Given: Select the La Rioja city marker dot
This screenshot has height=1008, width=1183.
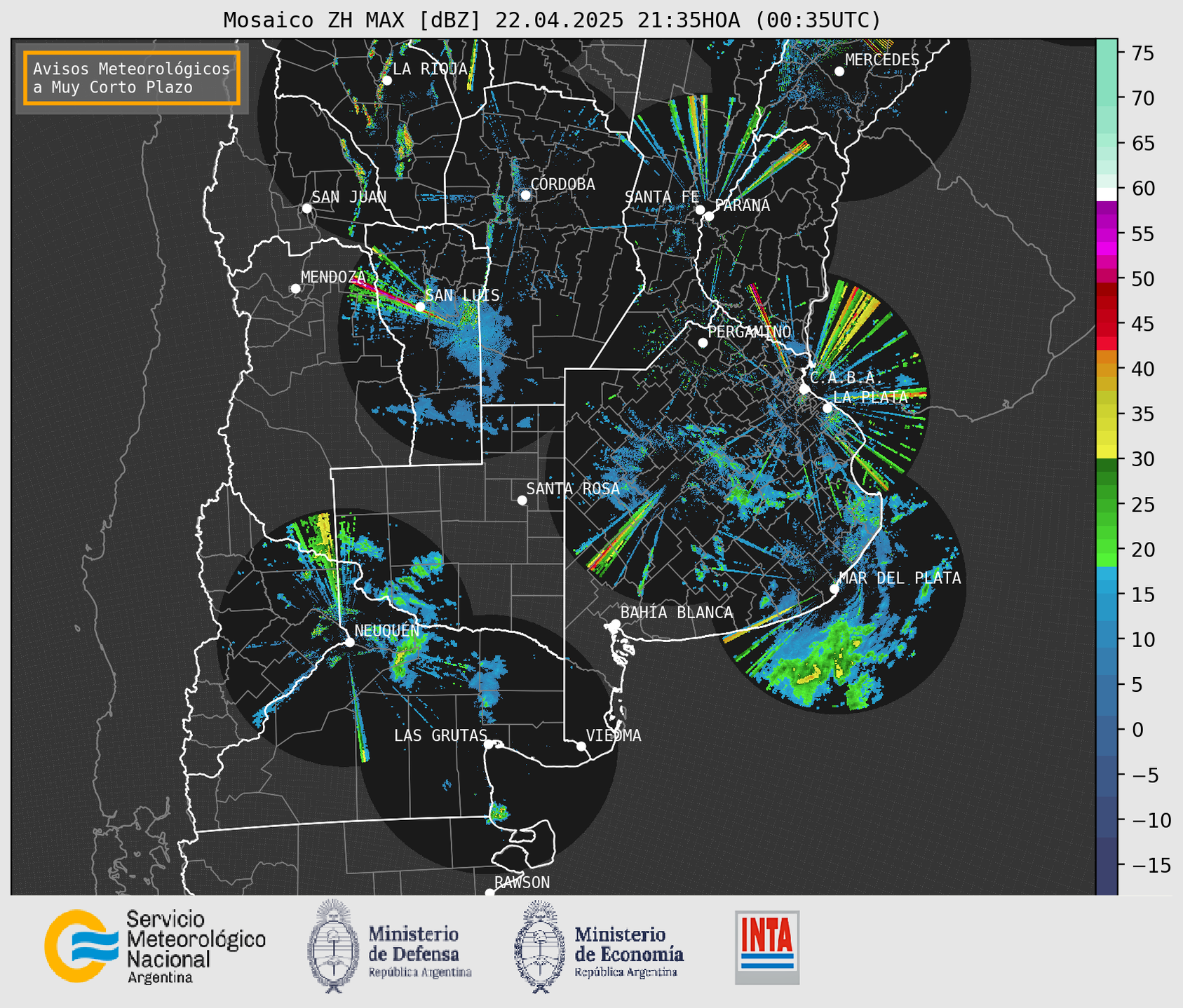Looking at the screenshot, I should tap(386, 81).
